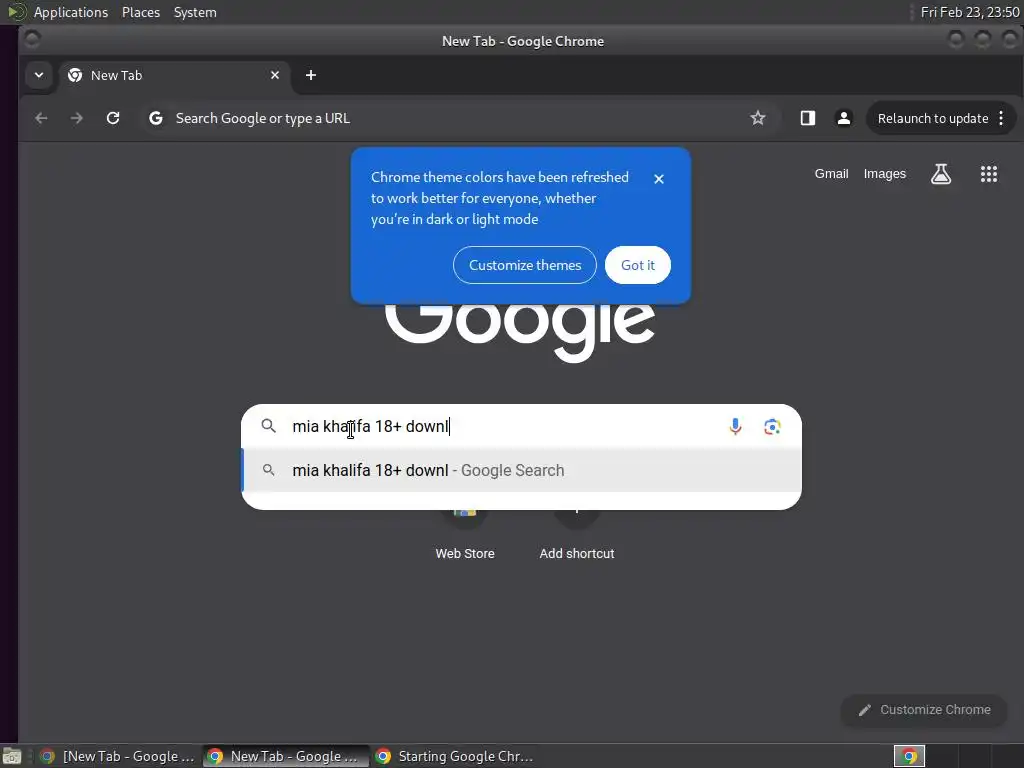This screenshot has height=768, width=1024.
Task: Select the New Tab browser tab
Action: point(172,75)
